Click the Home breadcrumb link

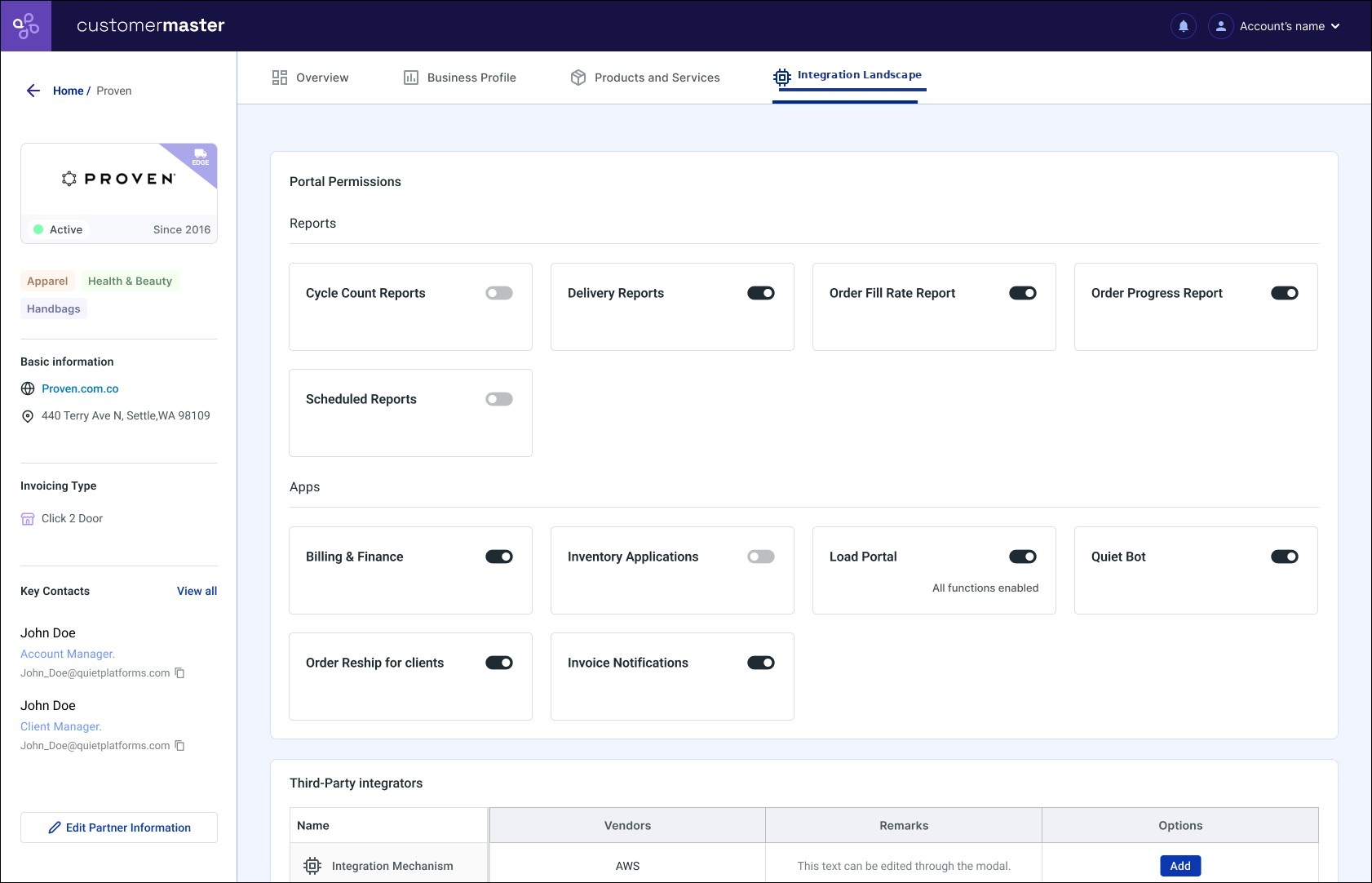[x=69, y=91]
